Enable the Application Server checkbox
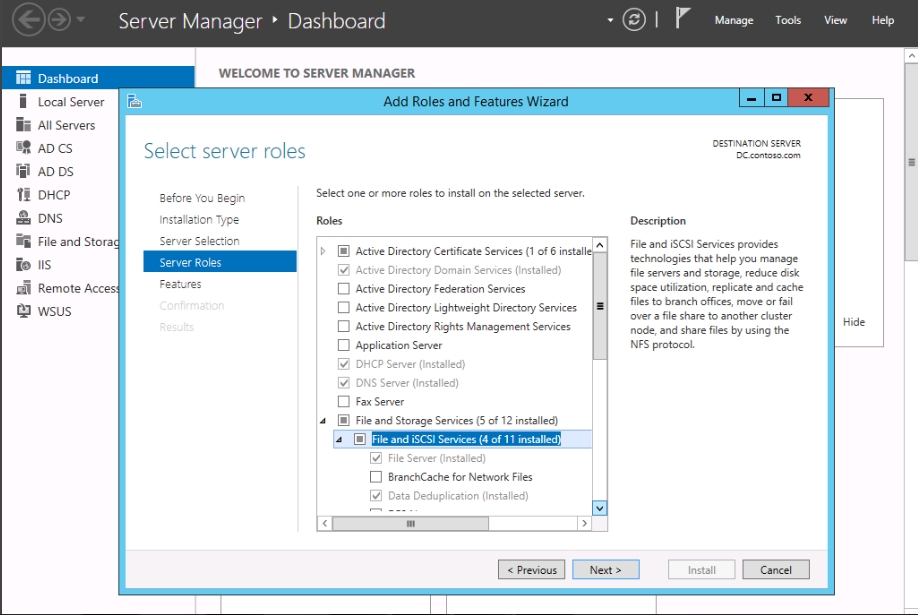918x615 pixels. click(x=344, y=345)
